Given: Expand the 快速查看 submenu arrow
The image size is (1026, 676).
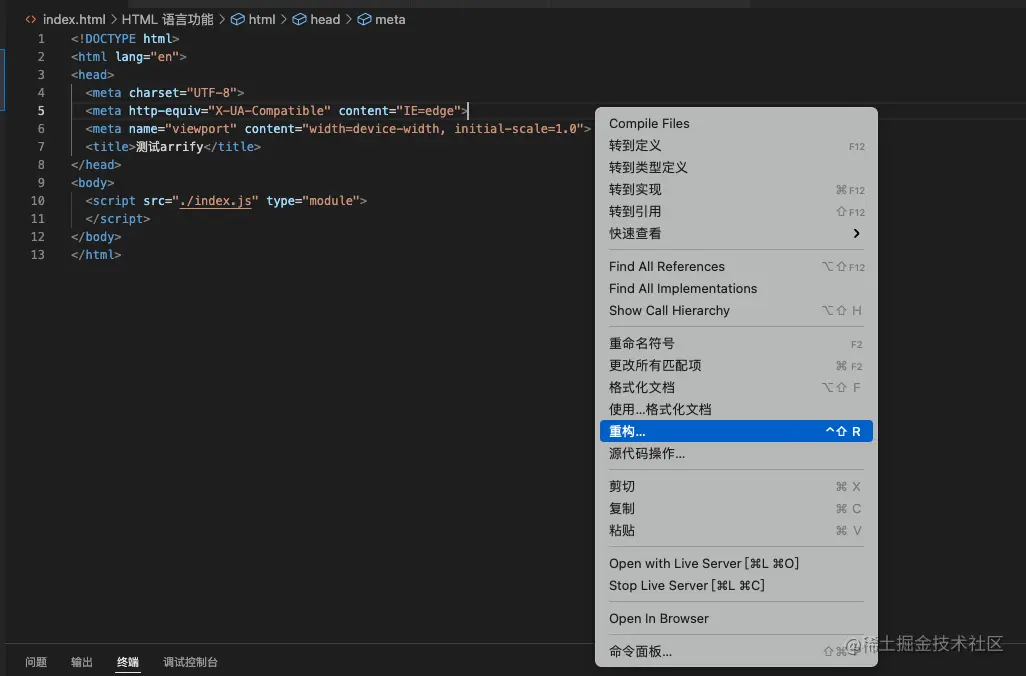Looking at the screenshot, I should pyautogui.click(x=856, y=234).
